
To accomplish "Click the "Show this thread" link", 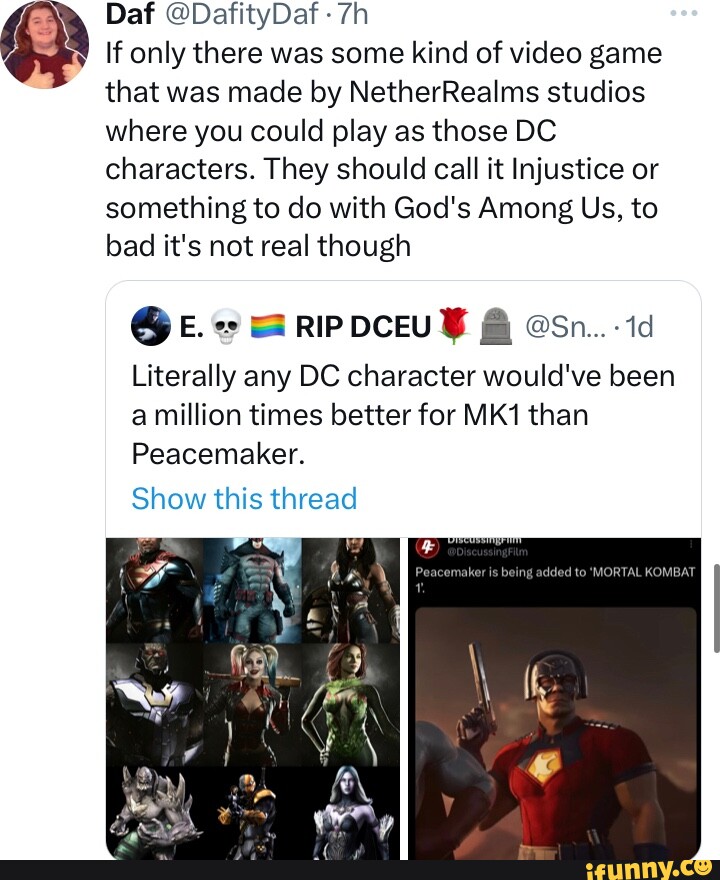I will coord(243,498).
